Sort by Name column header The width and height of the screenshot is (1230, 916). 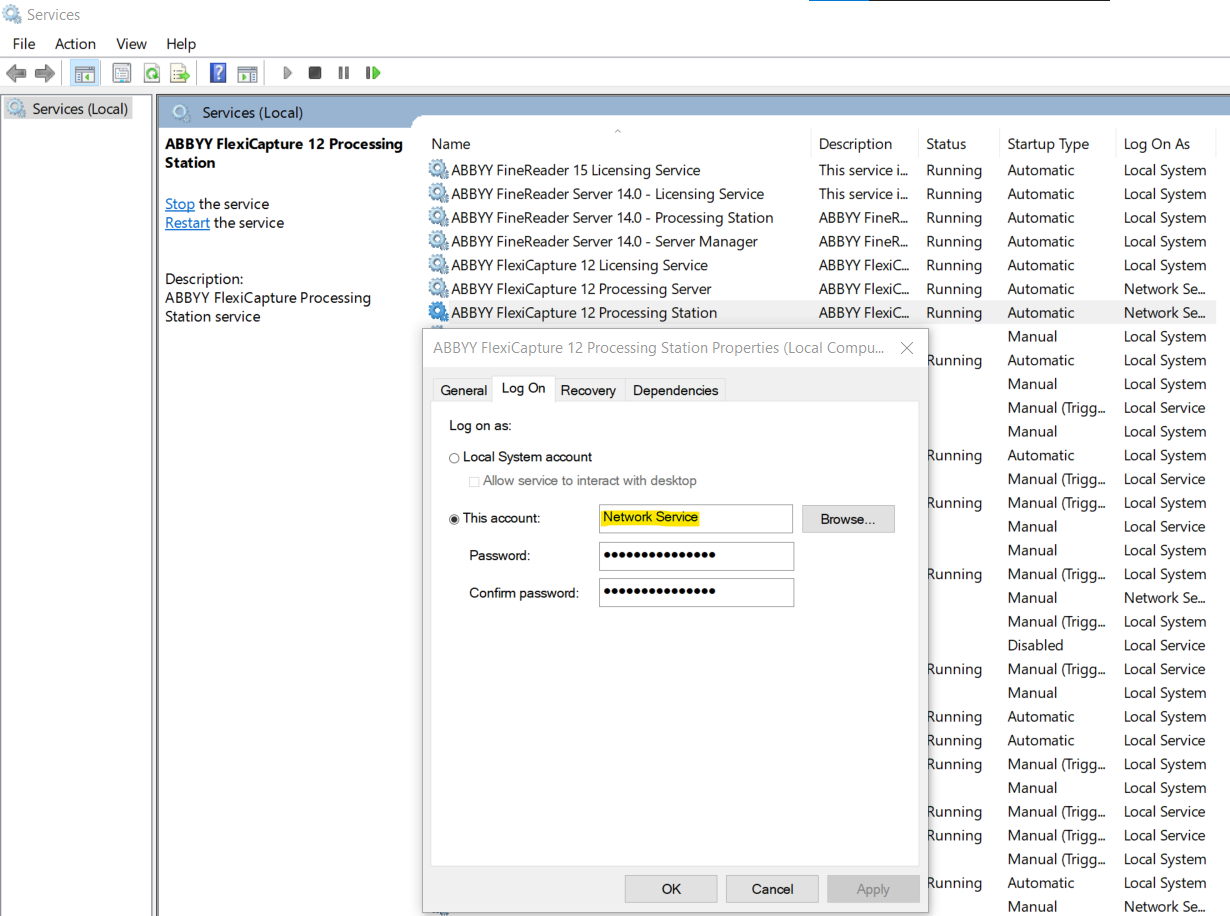click(x=617, y=144)
